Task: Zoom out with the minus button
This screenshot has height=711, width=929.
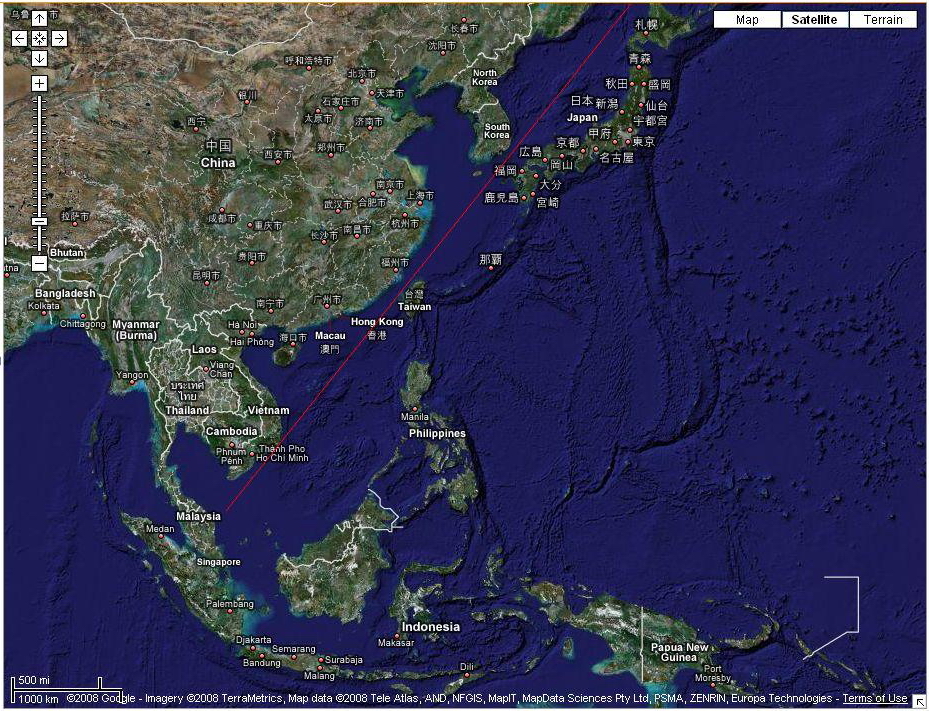Action: click(x=39, y=263)
